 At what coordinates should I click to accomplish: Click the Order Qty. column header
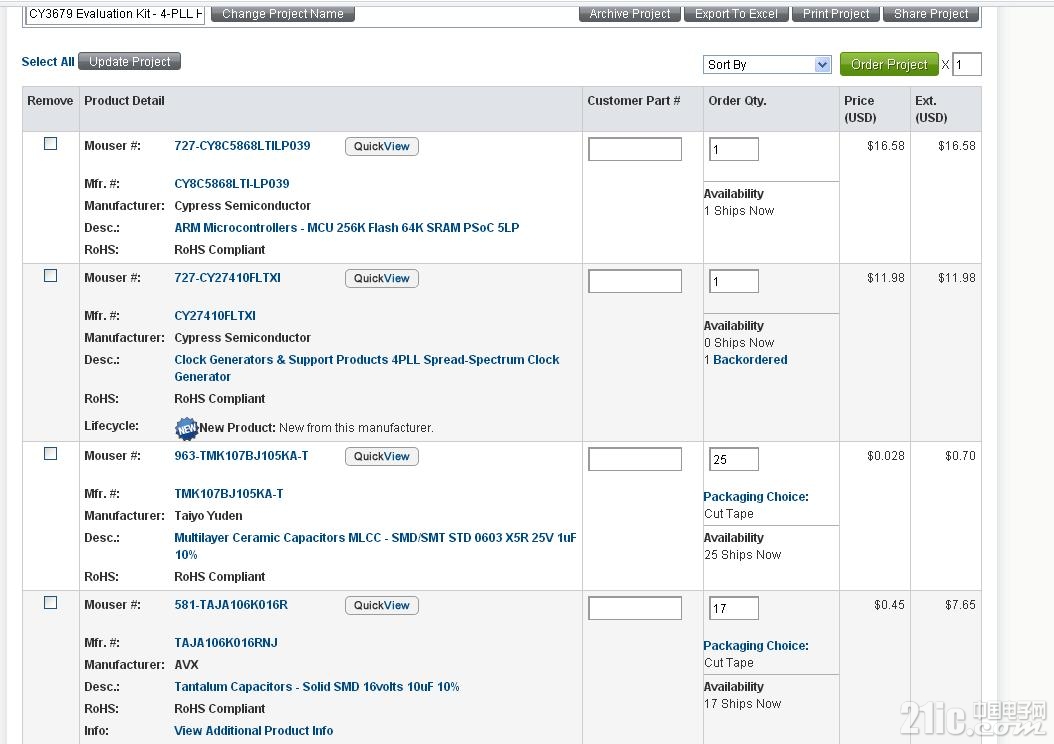737,101
